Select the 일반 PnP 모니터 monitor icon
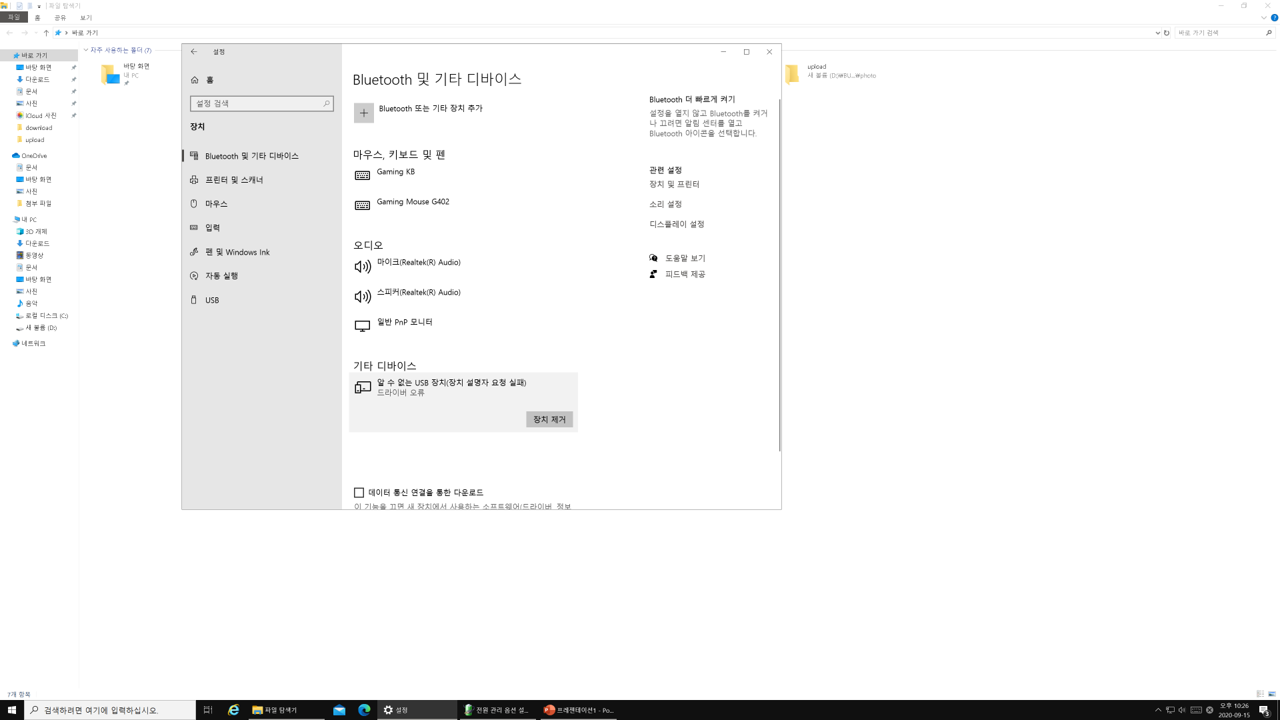 point(362,326)
